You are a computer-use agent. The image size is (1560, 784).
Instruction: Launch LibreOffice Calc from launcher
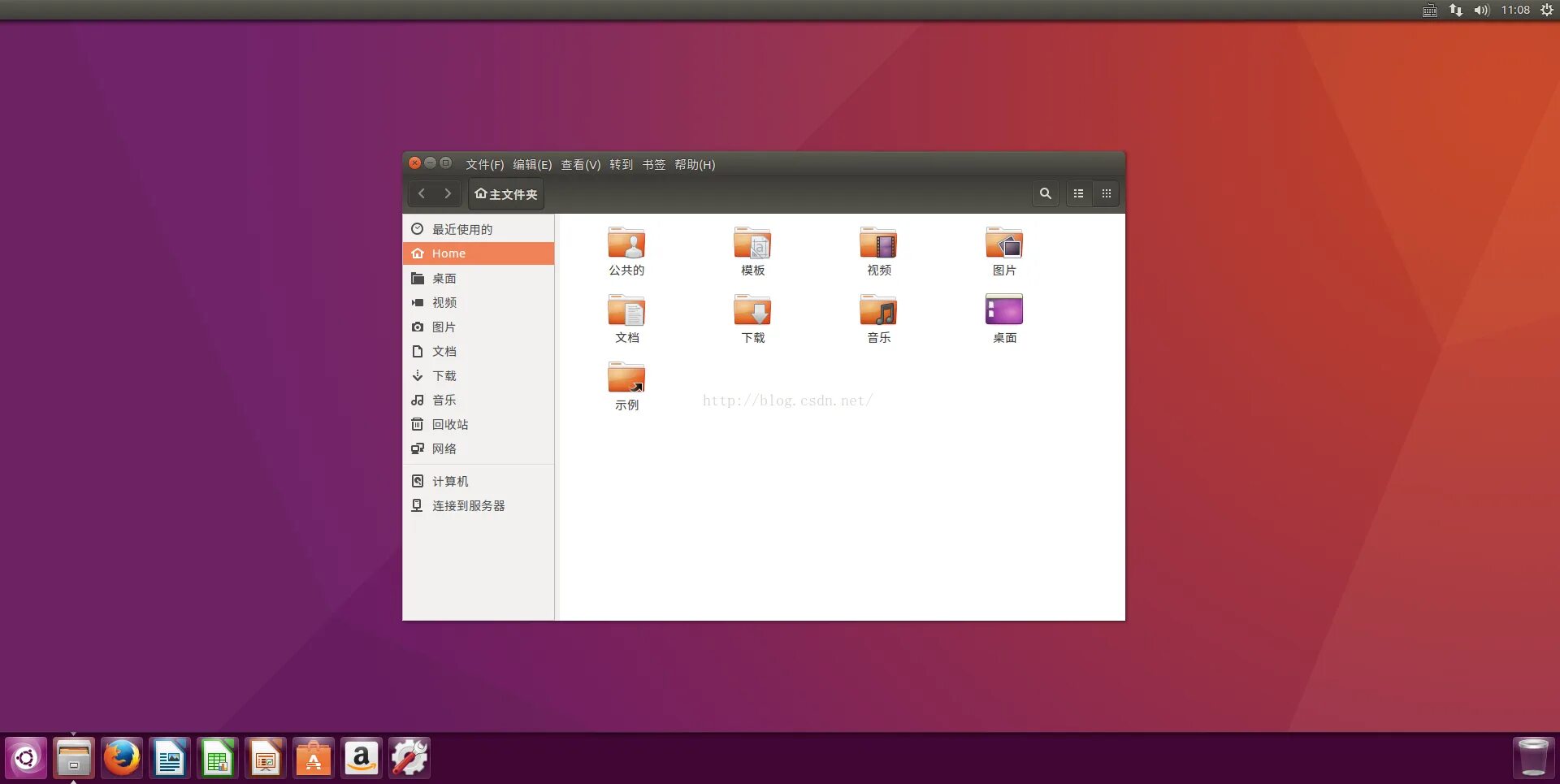coord(218,759)
